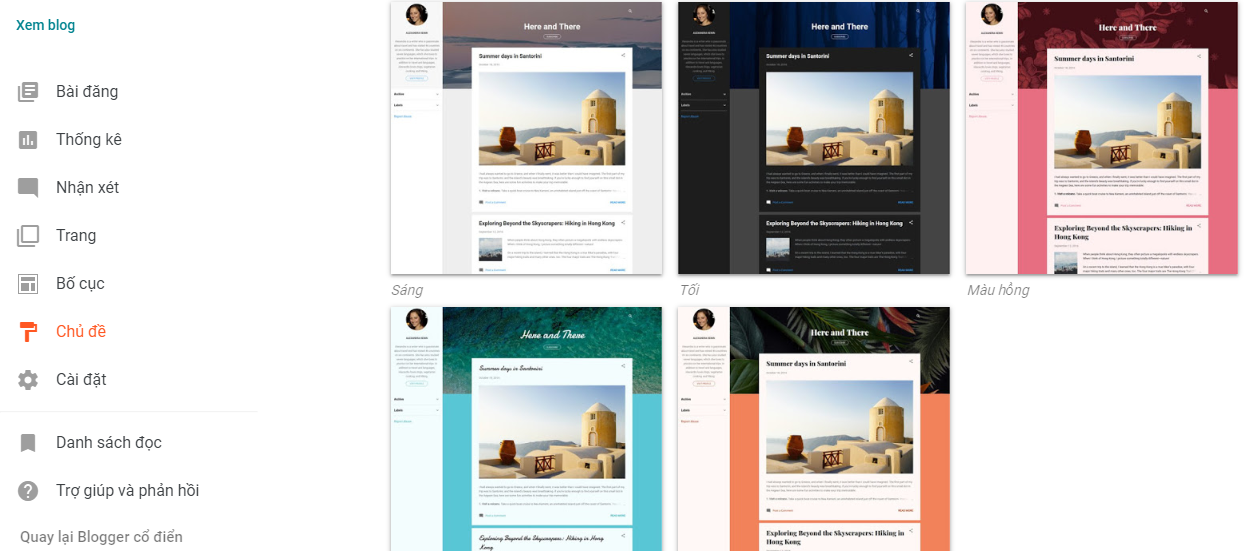Screen dimensions: 1245x551
Task: Open Danh sách đọc reading list
Action: pos(109,443)
